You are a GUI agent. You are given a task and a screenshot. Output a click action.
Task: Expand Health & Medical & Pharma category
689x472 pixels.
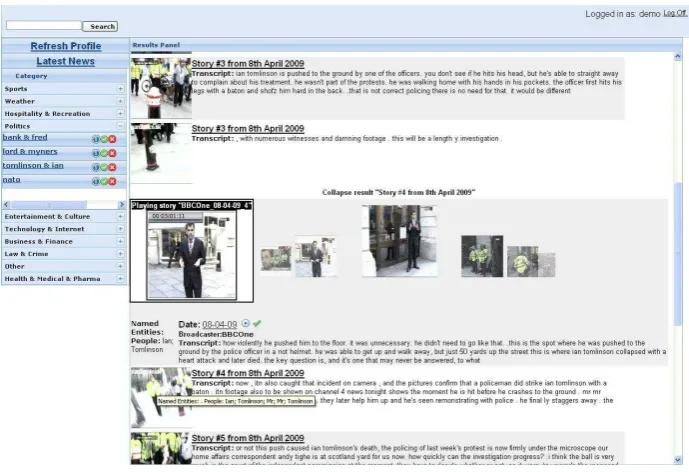(x=120, y=279)
